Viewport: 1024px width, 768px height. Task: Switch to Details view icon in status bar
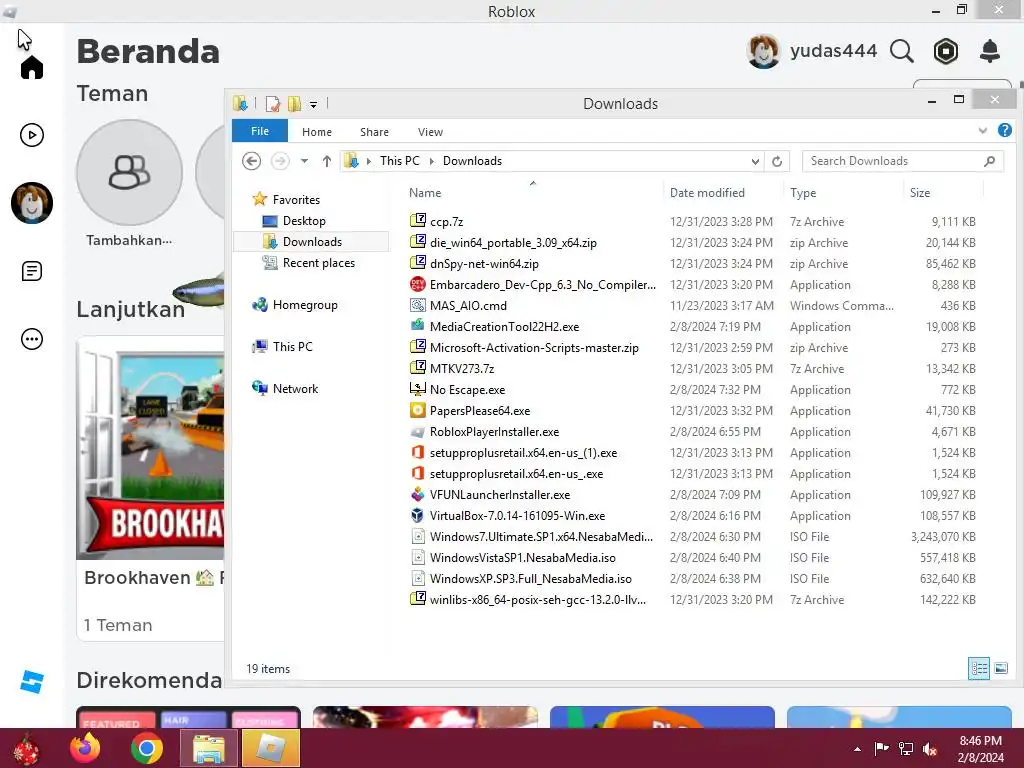[x=979, y=668]
